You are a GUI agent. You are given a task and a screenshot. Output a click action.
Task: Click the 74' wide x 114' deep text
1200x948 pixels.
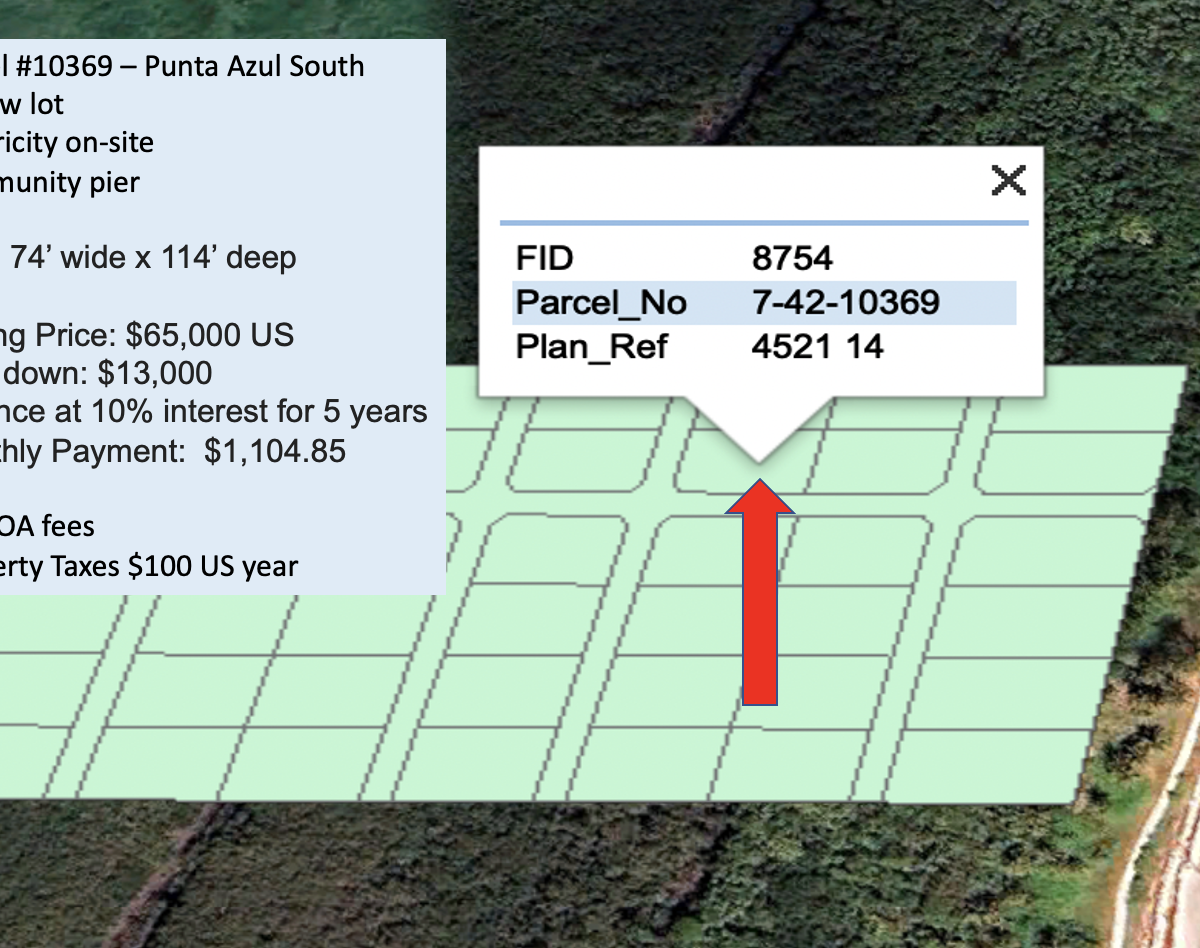coord(153,258)
